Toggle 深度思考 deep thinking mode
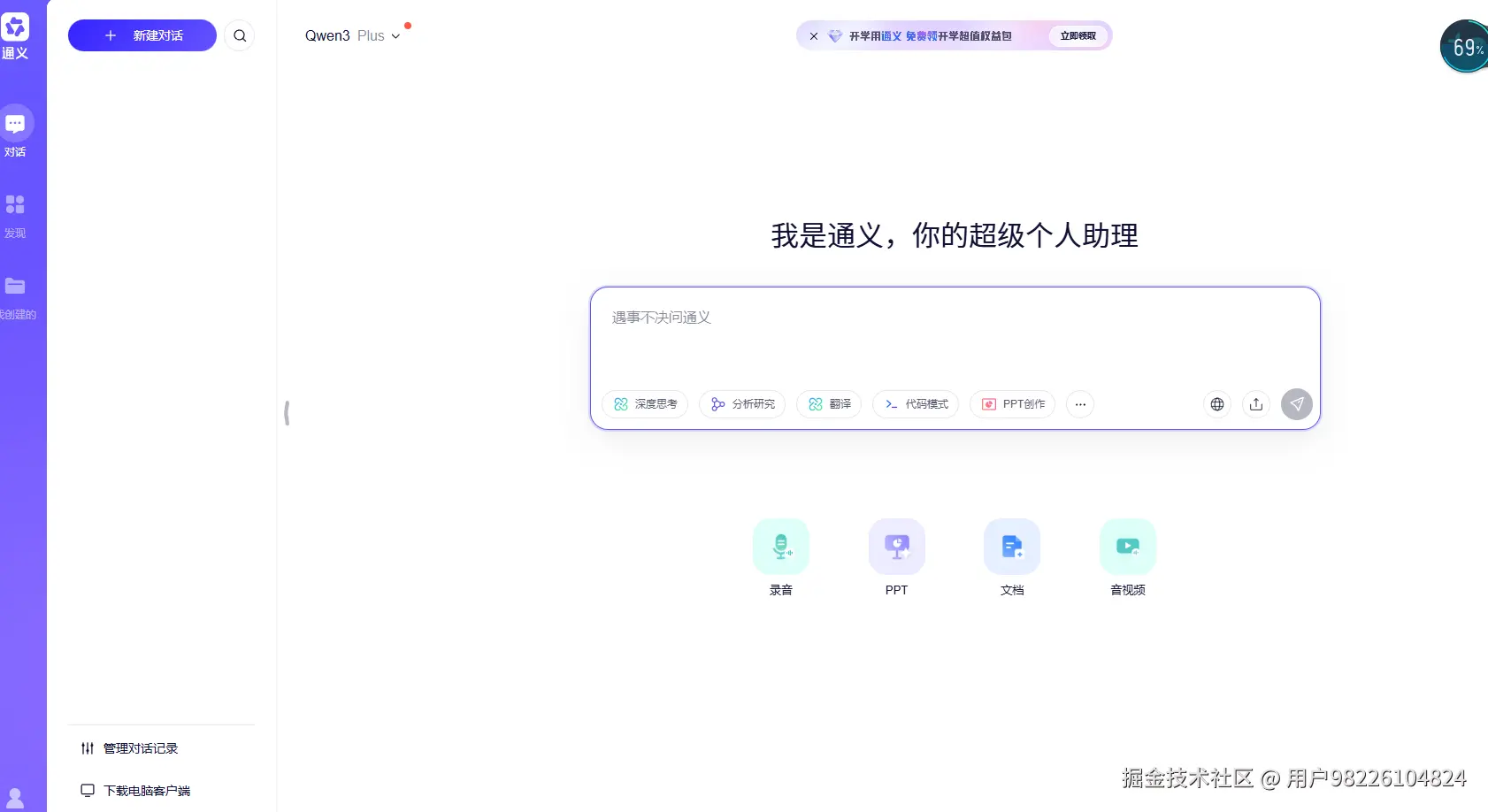The width and height of the screenshot is (1488, 812). [x=645, y=404]
